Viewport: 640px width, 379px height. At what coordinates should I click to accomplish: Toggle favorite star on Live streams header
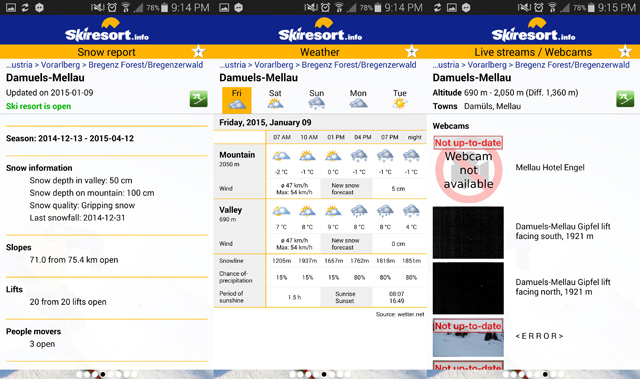pyautogui.click(x=625, y=51)
